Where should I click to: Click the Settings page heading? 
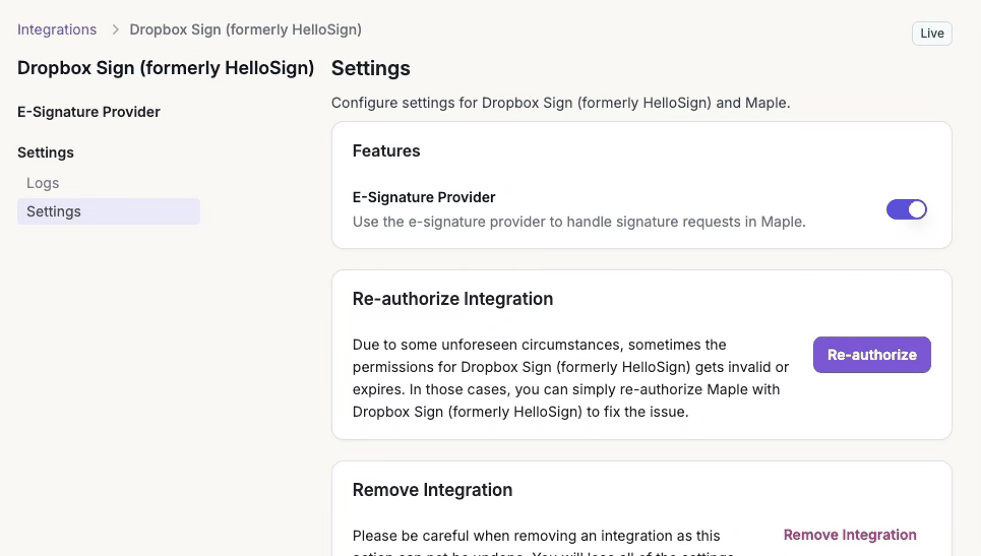(x=370, y=68)
